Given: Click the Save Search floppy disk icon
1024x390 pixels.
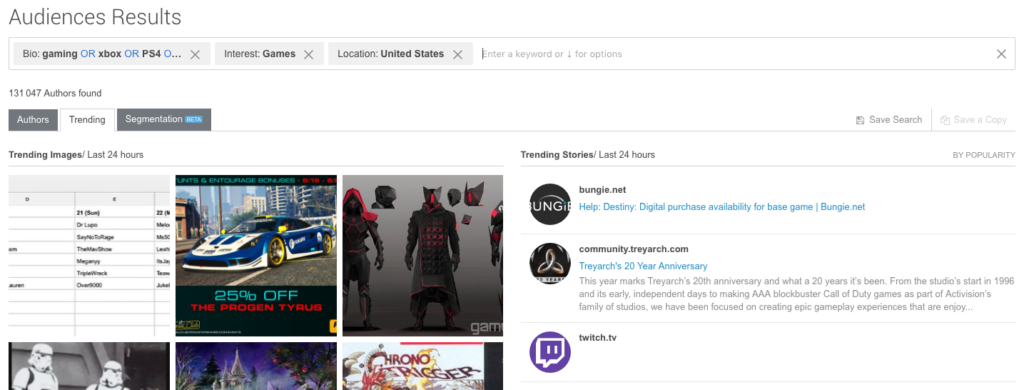Looking at the screenshot, I should click(x=860, y=120).
